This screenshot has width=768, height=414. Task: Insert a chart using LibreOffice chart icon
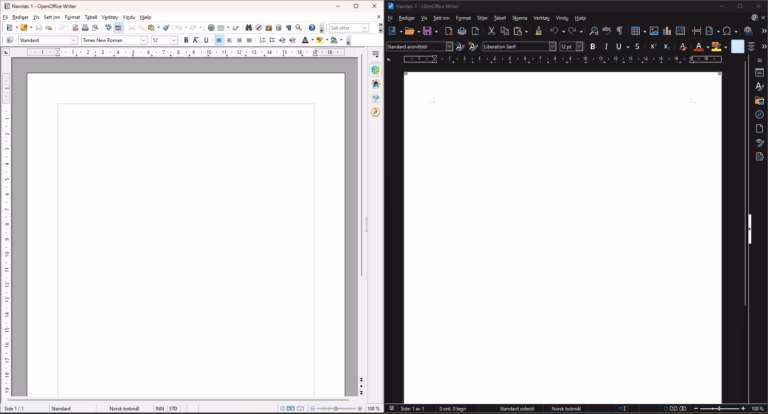667,31
